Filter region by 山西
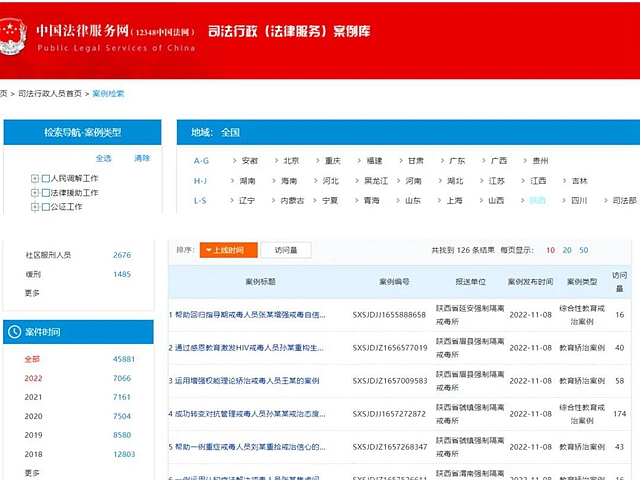640x480 pixels. click(x=496, y=200)
